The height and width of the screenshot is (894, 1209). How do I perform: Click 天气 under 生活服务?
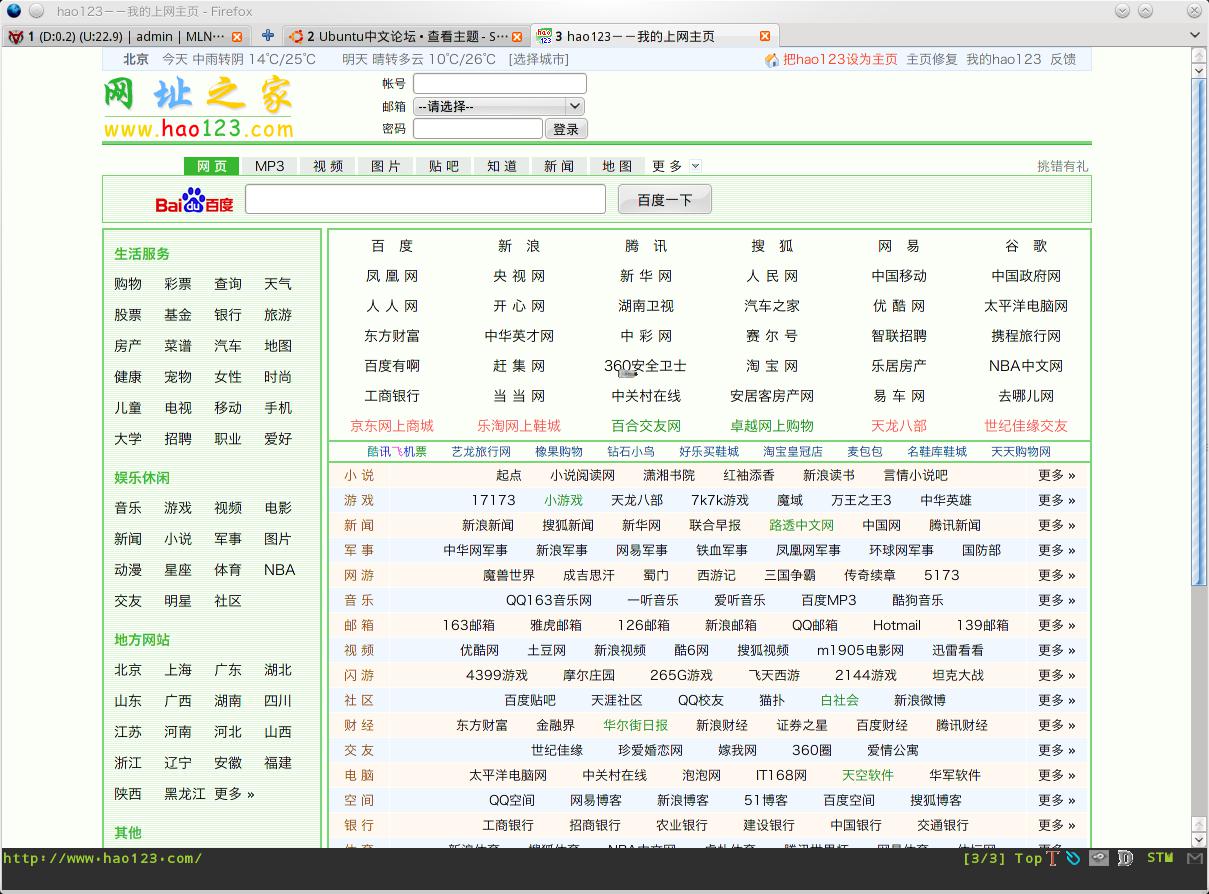[x=278, y=284]
